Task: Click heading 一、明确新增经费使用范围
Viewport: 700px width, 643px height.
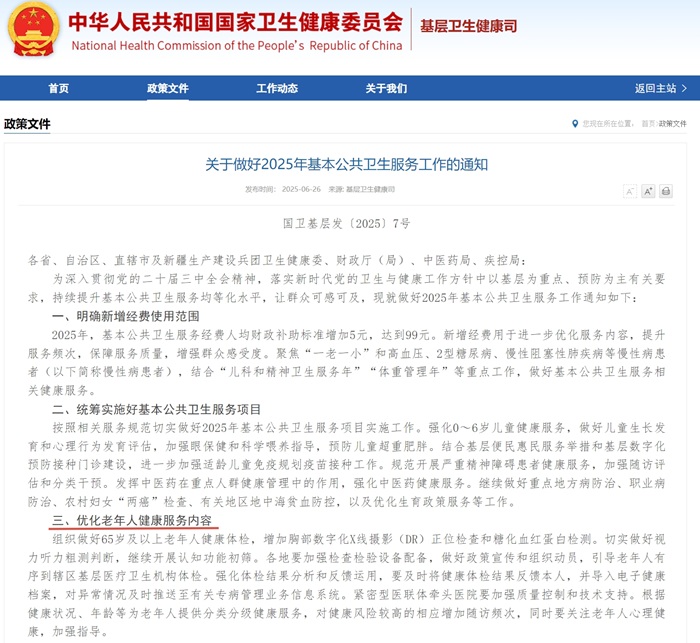Action: click(125, 316)
